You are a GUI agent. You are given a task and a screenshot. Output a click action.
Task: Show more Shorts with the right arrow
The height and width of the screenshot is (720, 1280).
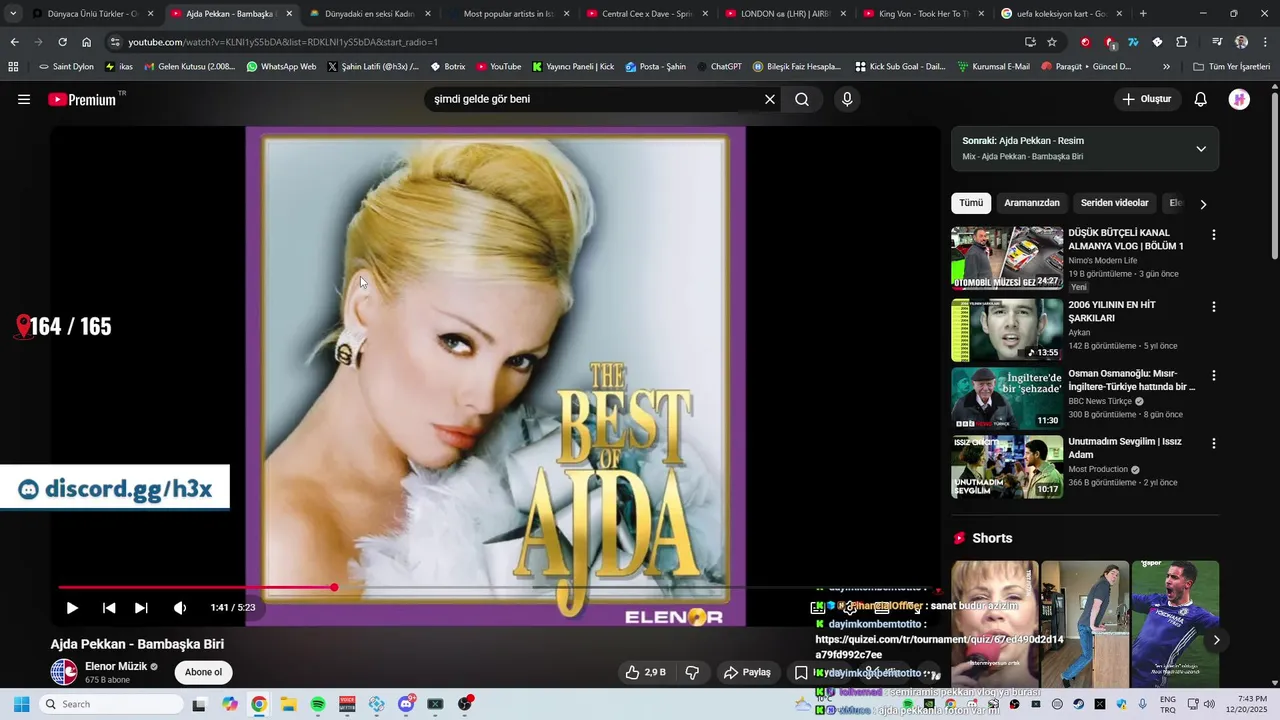(1216, 640)
